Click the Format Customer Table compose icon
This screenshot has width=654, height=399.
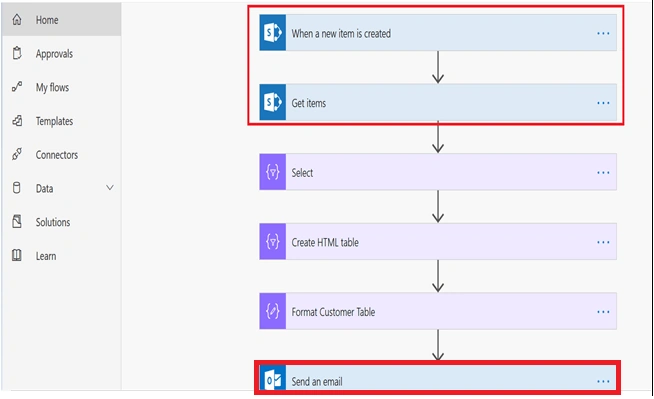(x=273, y=311)
